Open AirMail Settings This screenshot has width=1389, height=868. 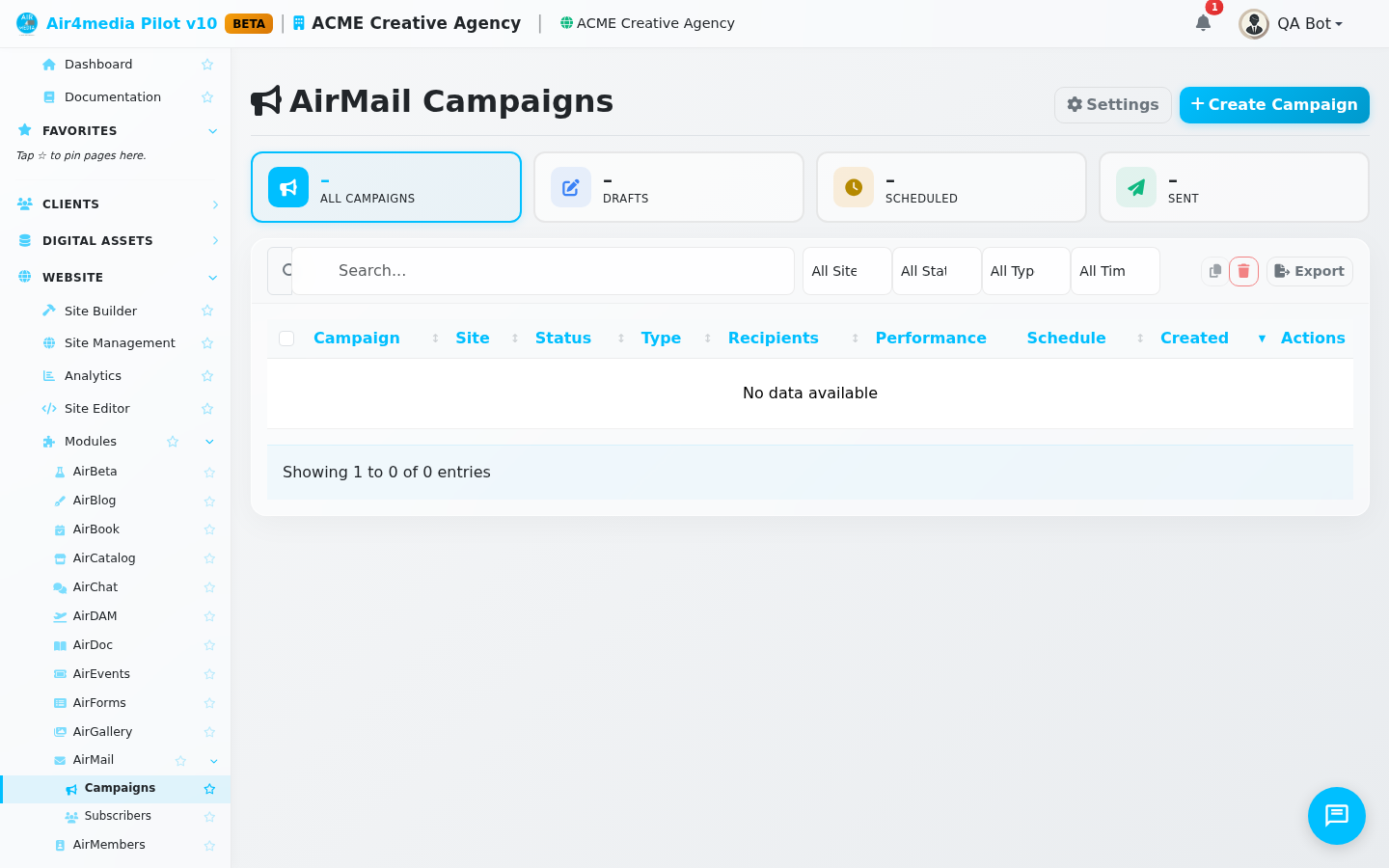(x=1113, y=105)
